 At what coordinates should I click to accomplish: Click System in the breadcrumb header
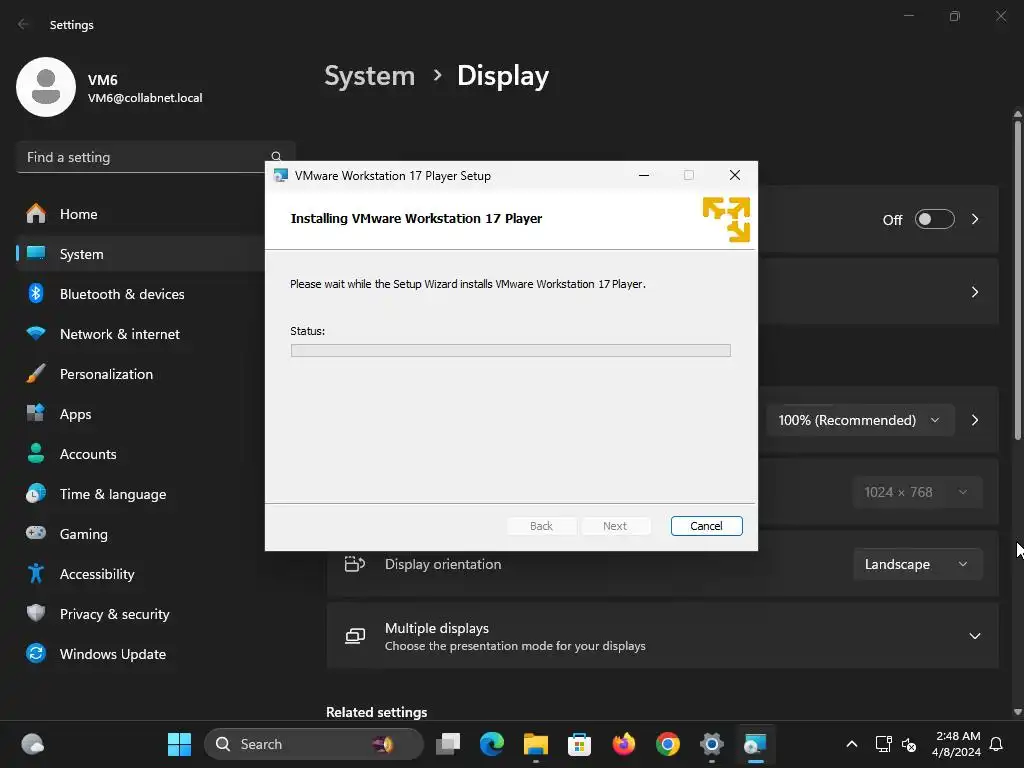pyautogui.click(x=370, y=76)
